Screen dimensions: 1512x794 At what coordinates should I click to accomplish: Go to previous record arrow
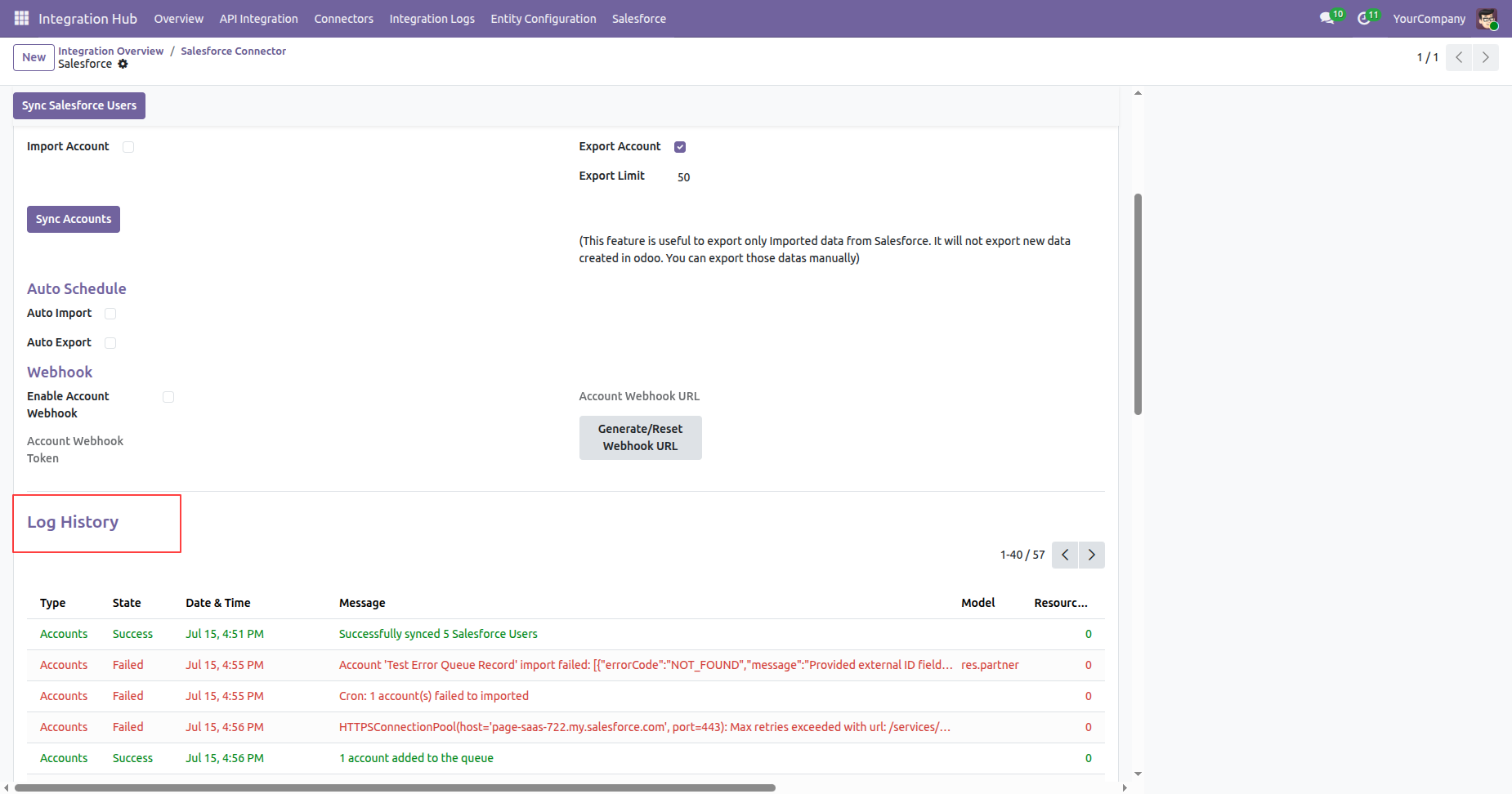click(1459, 57)
